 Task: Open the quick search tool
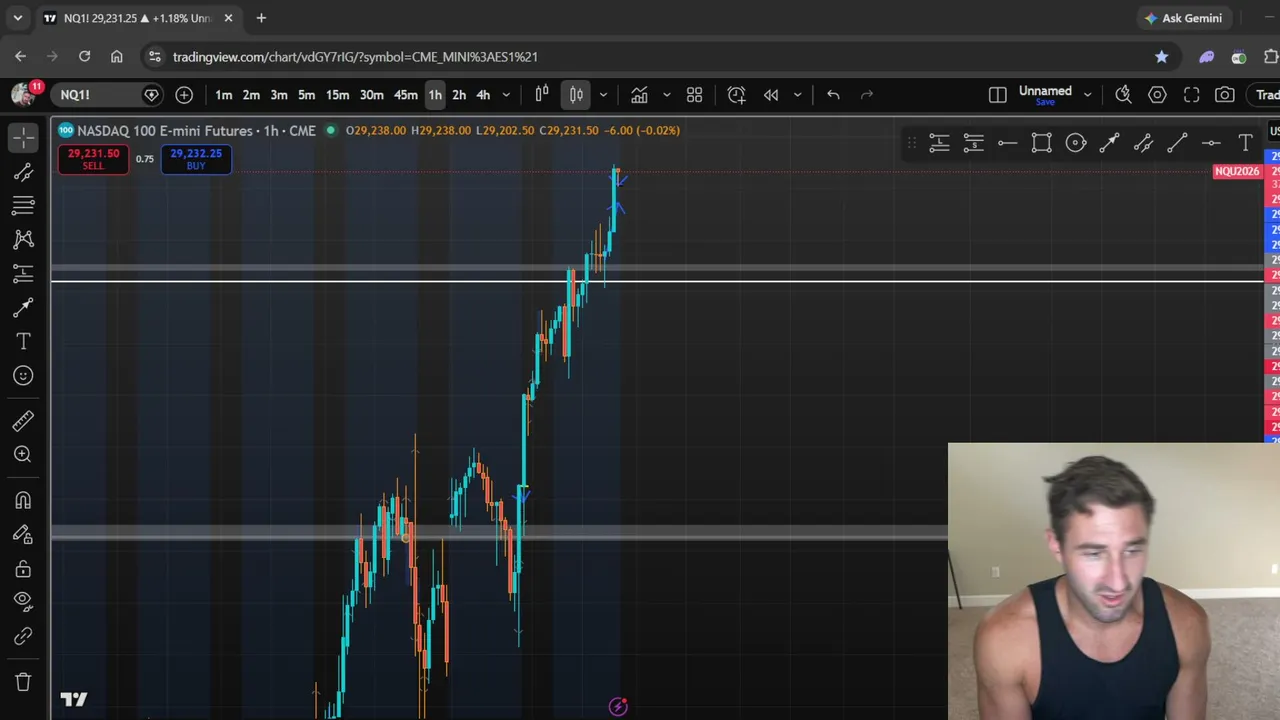click(1124, 95)
